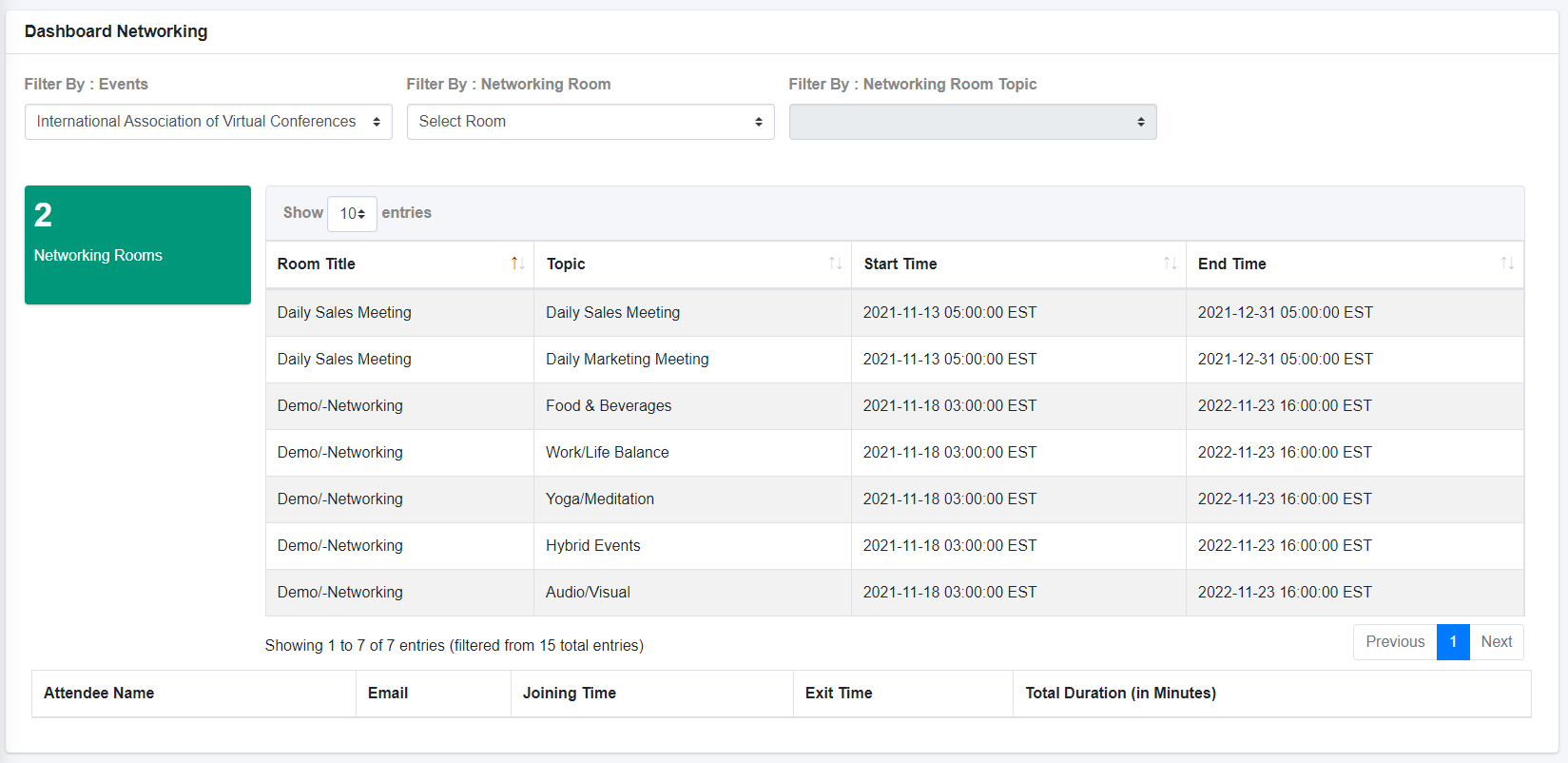Select the Hybrid Events row

click(895, 546)
